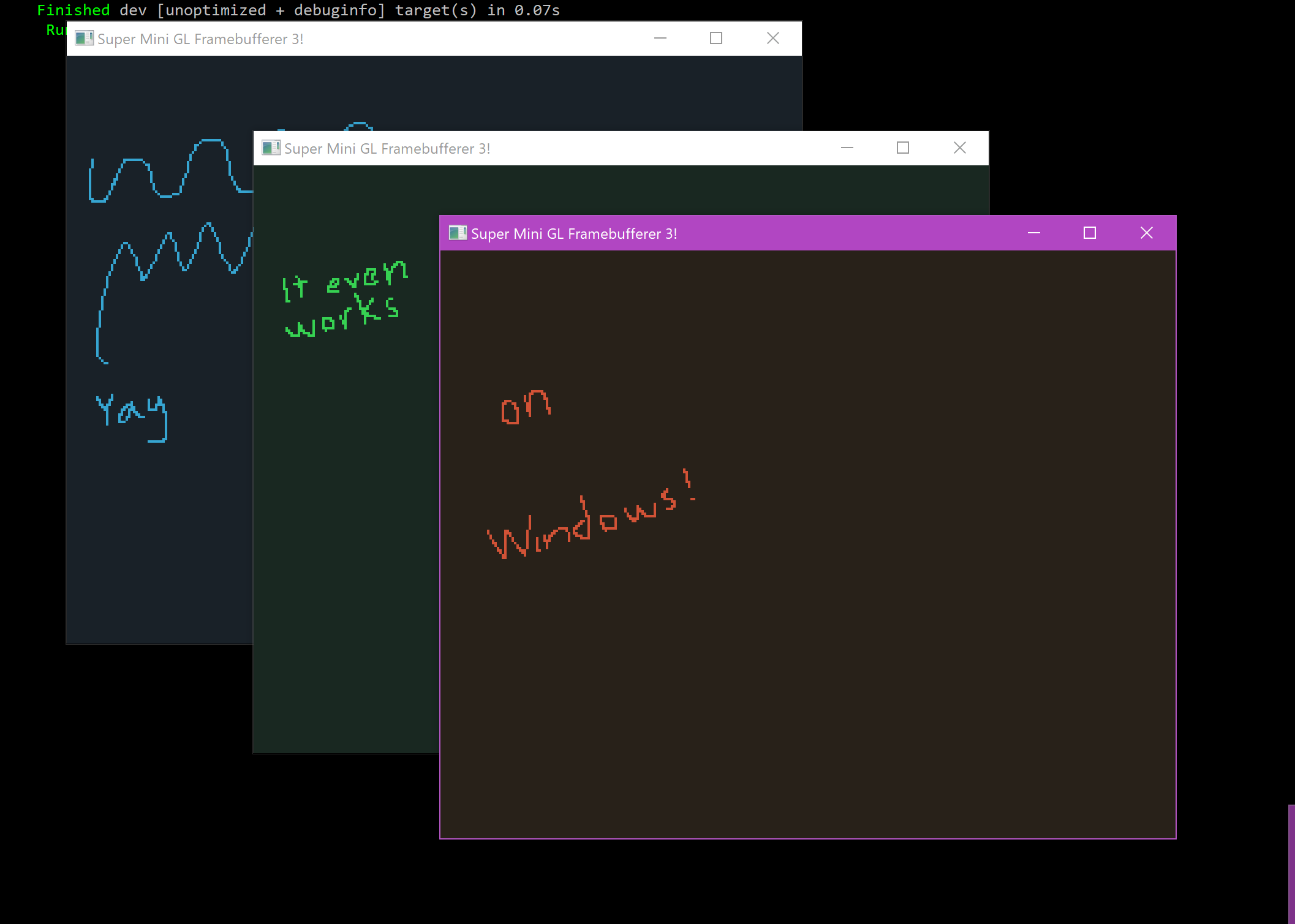Click the 'Finished' text in terminal

tap(74, 10)
